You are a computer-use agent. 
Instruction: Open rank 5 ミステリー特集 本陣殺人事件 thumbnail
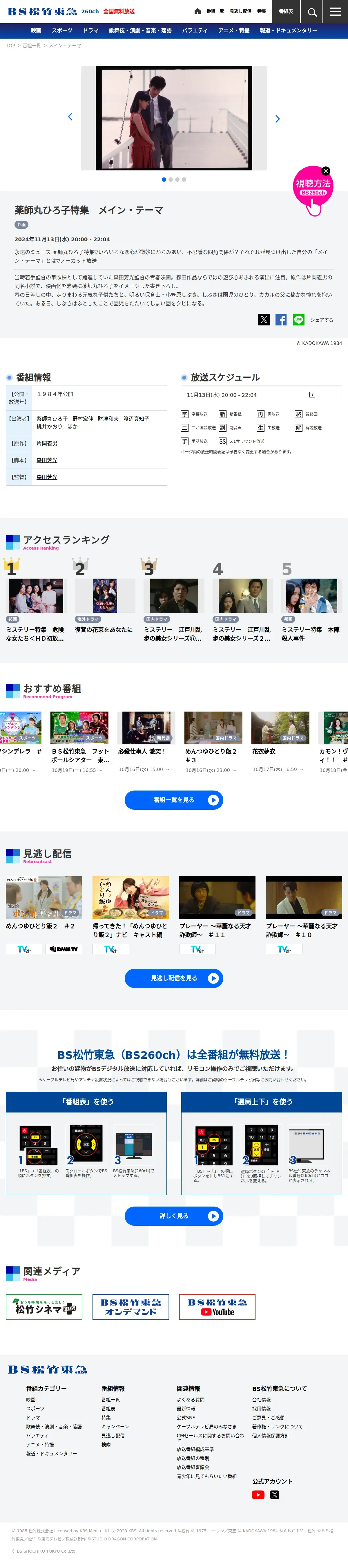pos(311,595)
